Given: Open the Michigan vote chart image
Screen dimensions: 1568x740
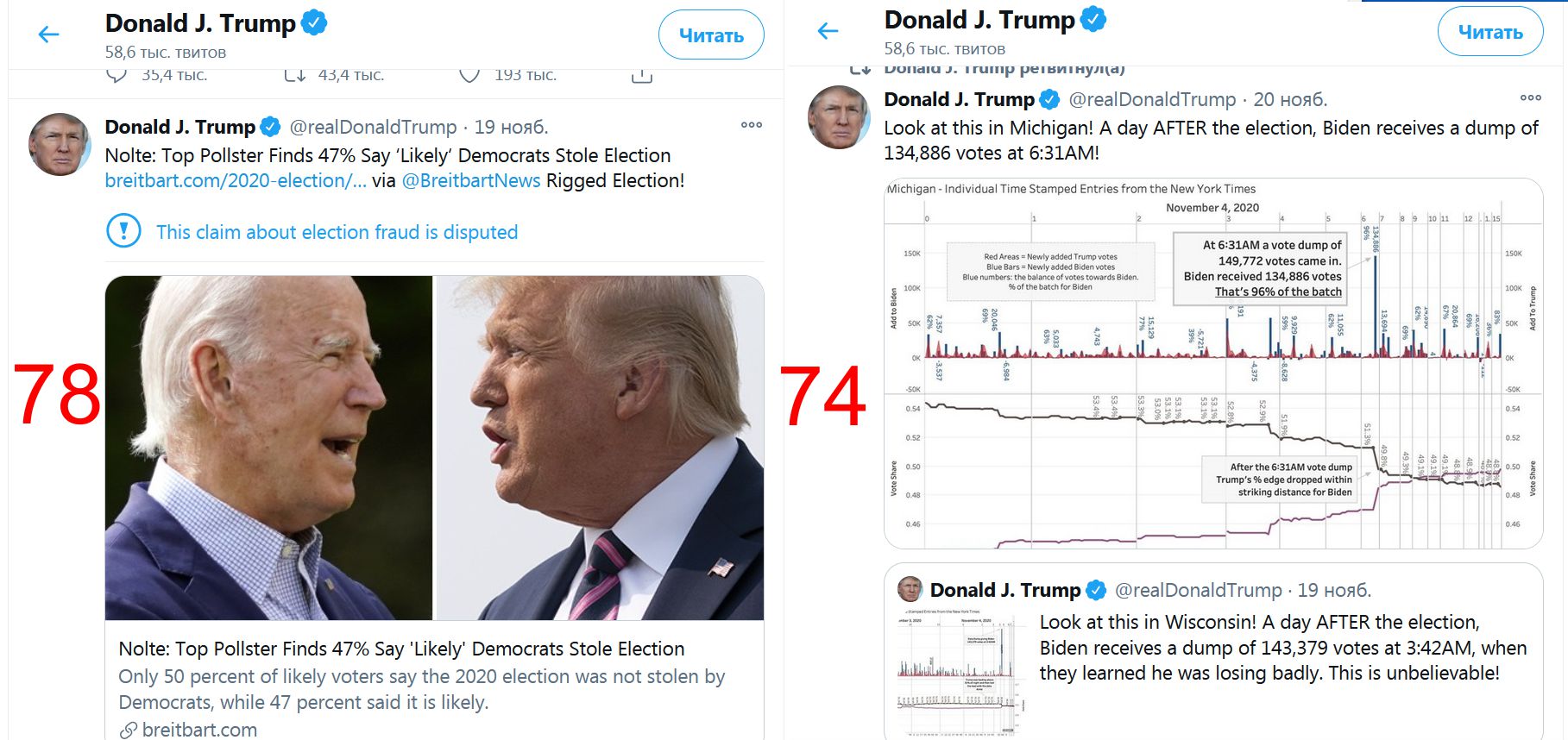Looking at the screenshot, I should pyautogui.click(x=1213, y=363).
